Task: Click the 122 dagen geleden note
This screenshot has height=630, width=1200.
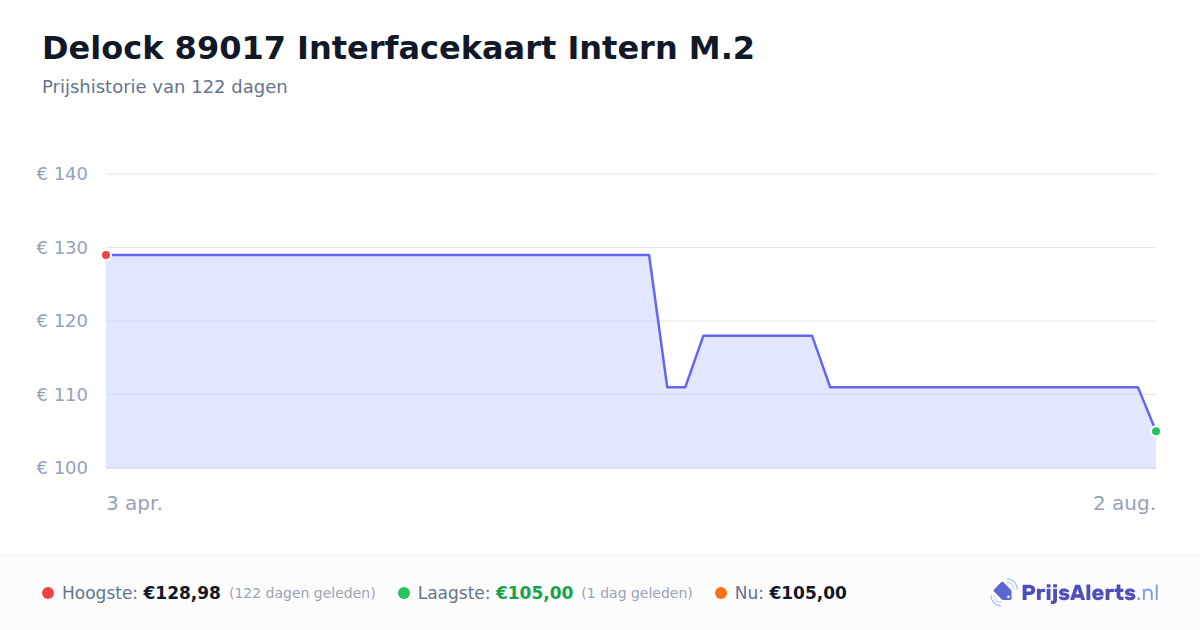Action: point(302,593)
